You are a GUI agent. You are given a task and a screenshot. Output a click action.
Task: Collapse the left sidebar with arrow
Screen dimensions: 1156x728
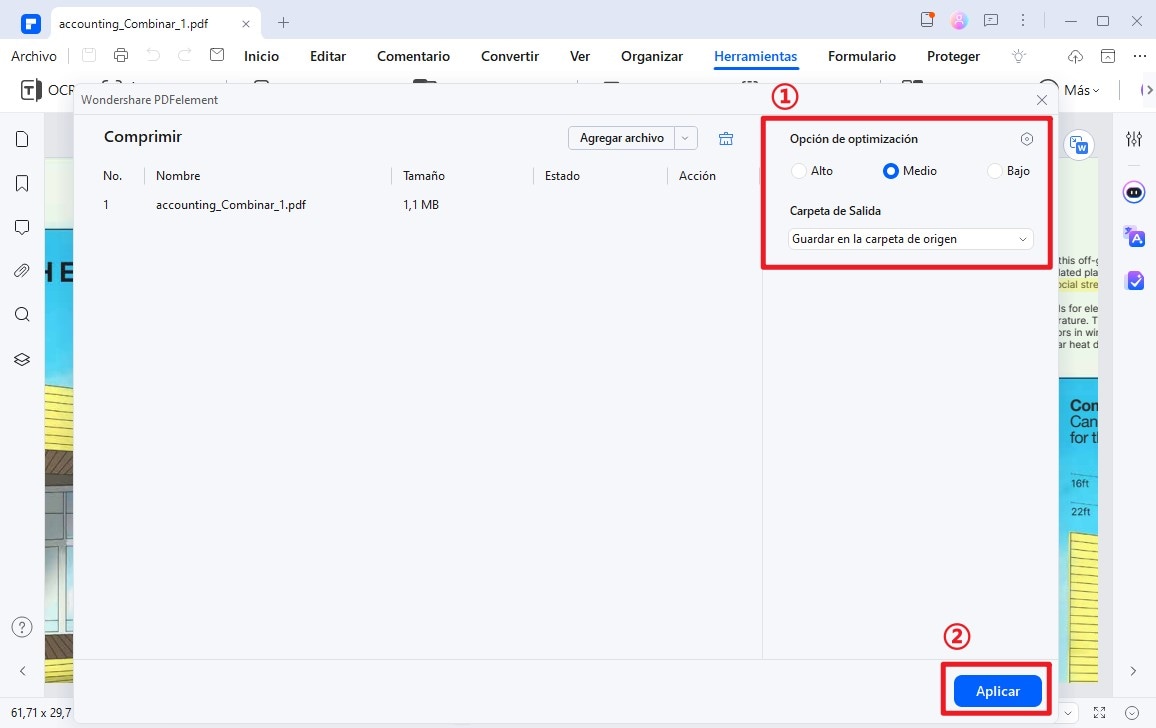pos(22,671)
